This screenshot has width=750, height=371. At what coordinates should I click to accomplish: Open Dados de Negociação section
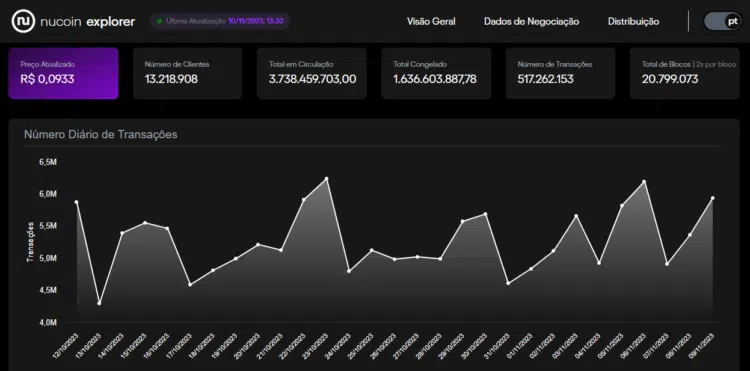(x=531, y=22)
